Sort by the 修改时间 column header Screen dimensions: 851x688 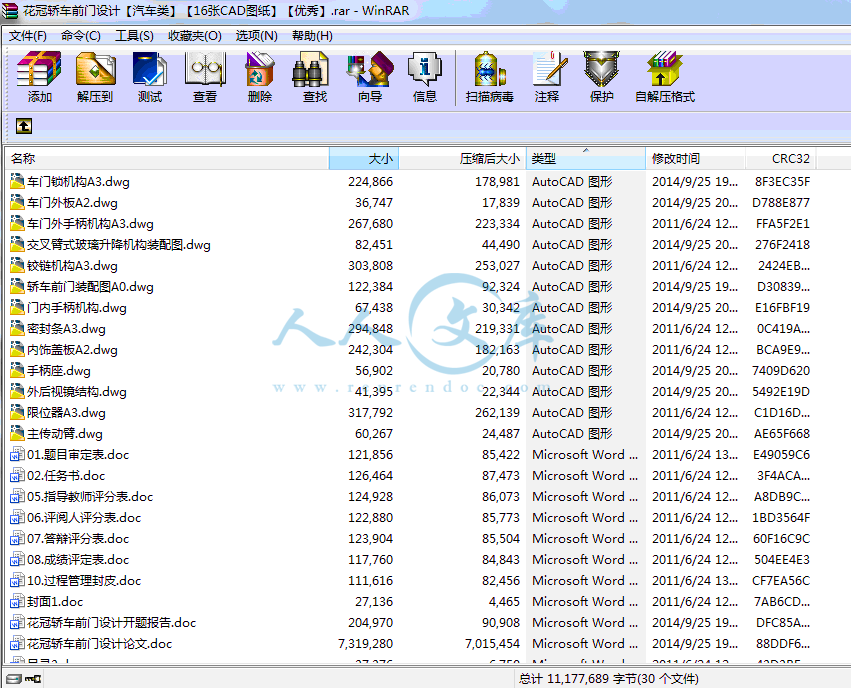(x=696, y=158)
